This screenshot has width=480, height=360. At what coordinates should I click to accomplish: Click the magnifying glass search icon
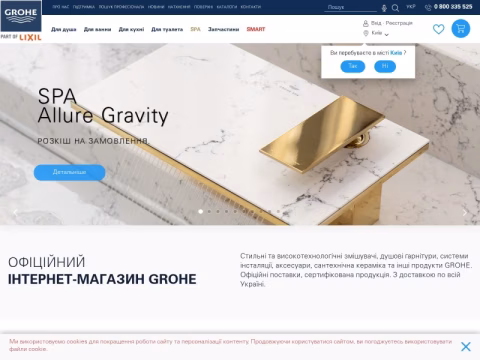coord(395,8)
